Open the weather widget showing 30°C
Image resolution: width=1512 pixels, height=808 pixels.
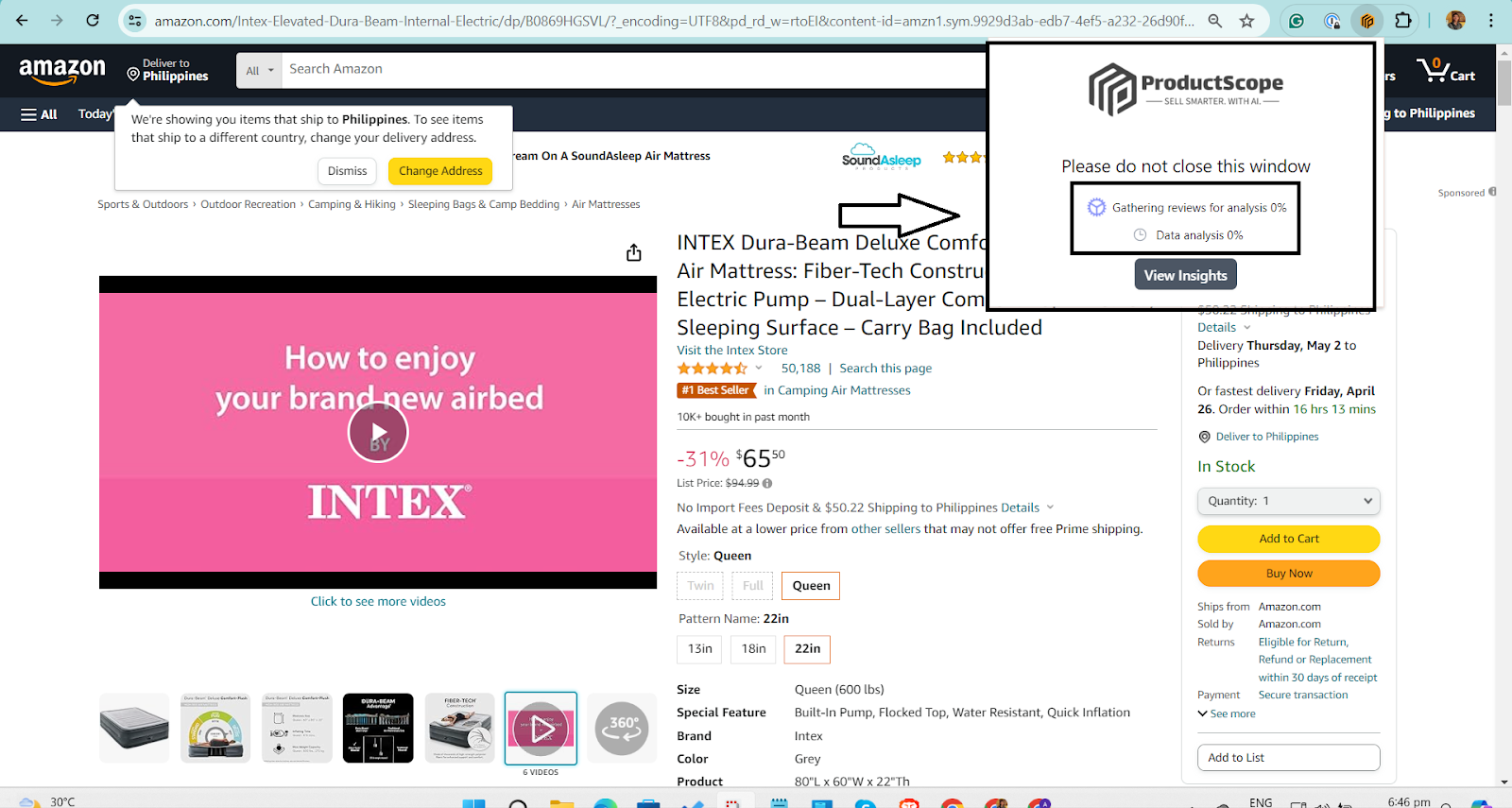[47, 802]
